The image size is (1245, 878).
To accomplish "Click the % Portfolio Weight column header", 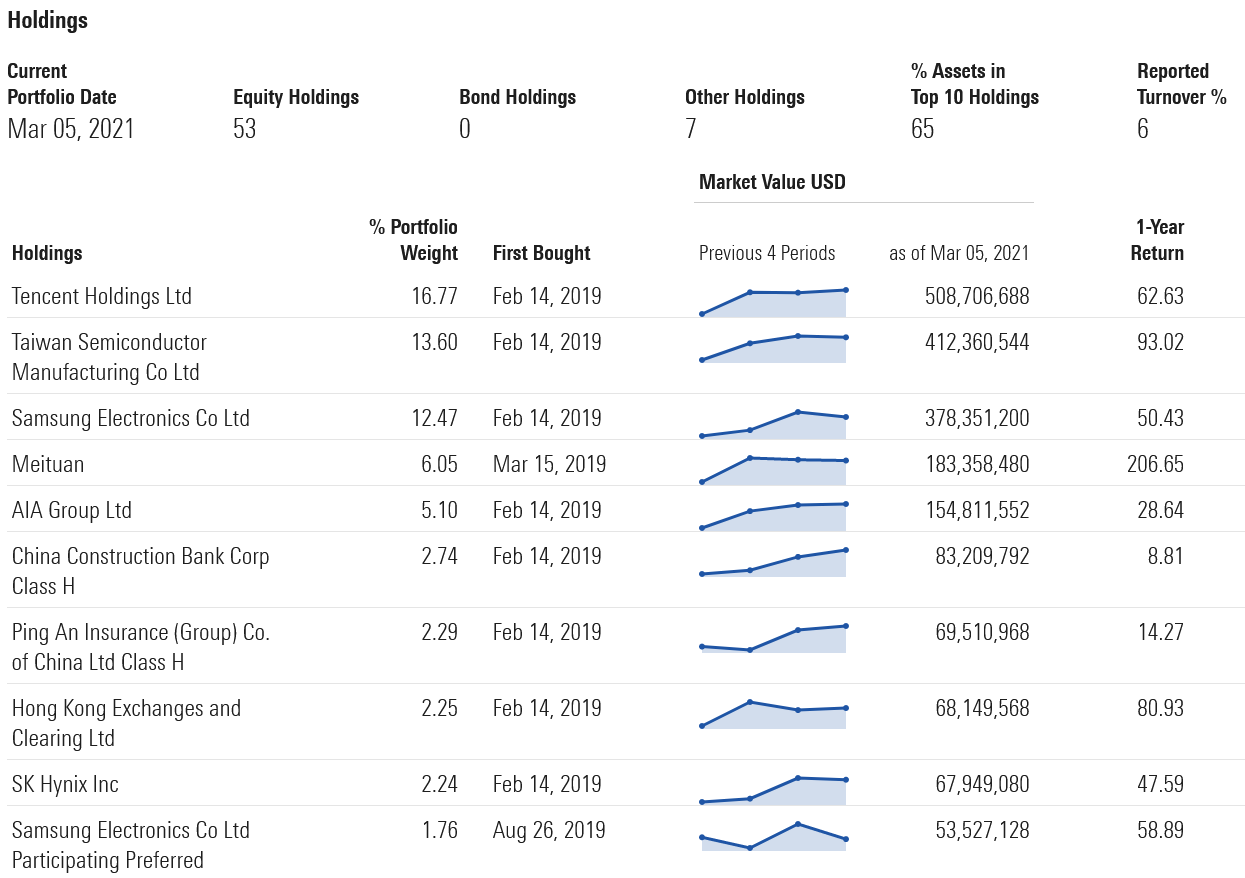I will [x=413, y=240].
